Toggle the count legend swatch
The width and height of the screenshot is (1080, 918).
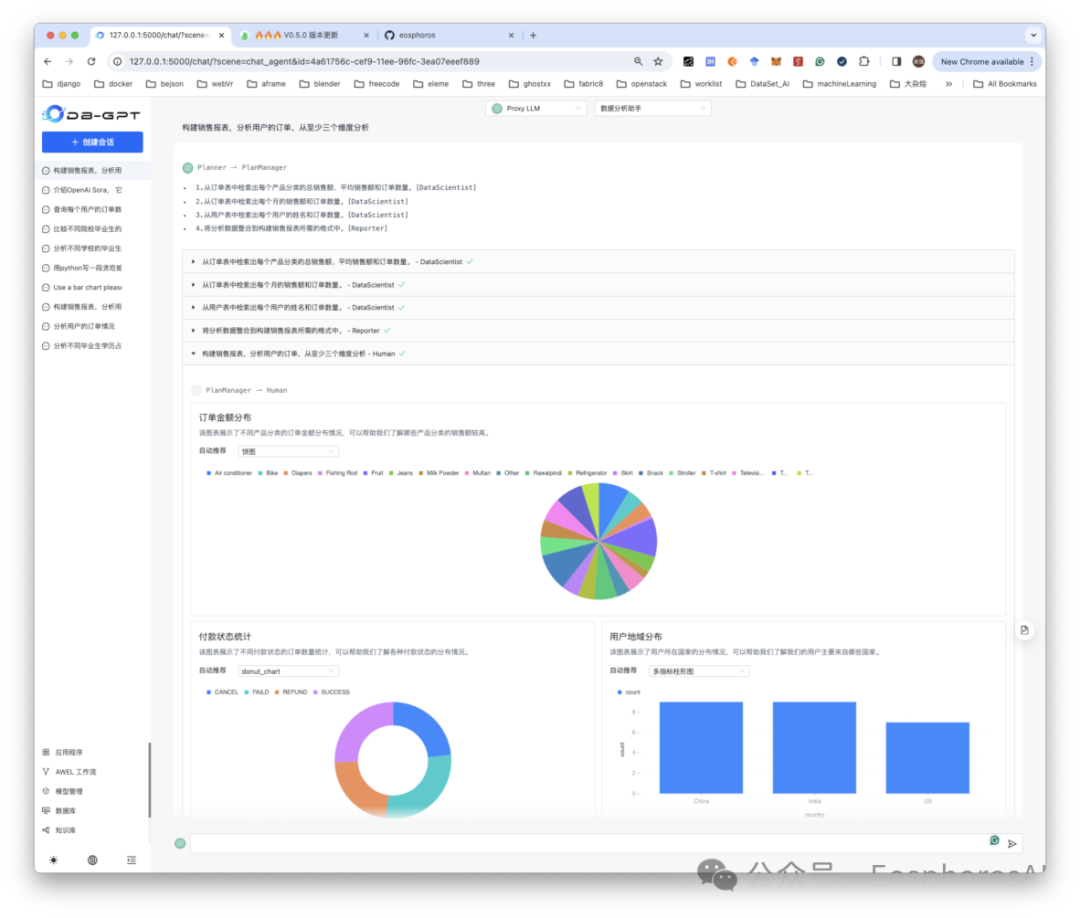pos(619,692)
